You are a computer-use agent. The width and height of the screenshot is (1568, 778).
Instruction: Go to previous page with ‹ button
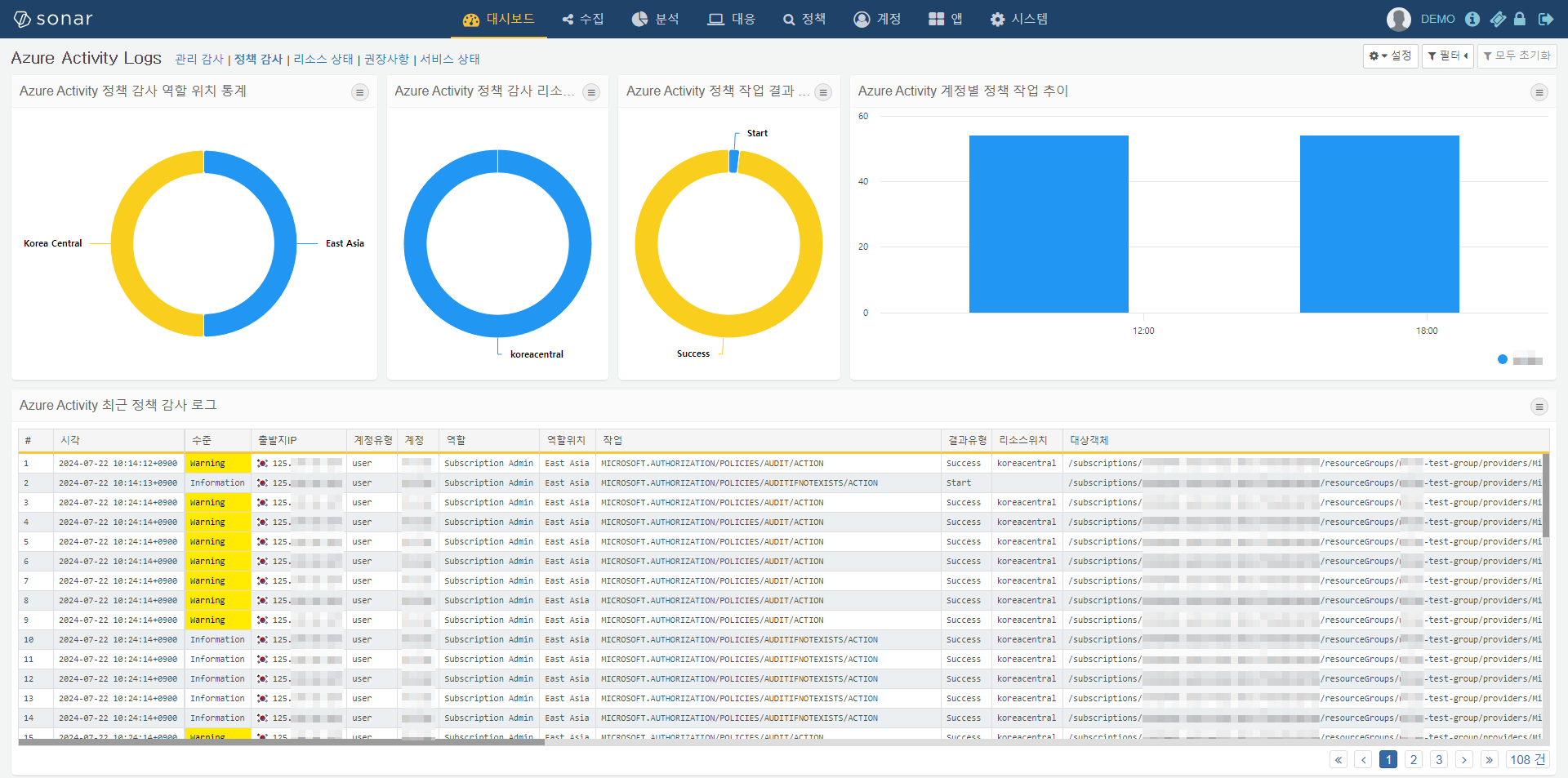point(1363,759)
